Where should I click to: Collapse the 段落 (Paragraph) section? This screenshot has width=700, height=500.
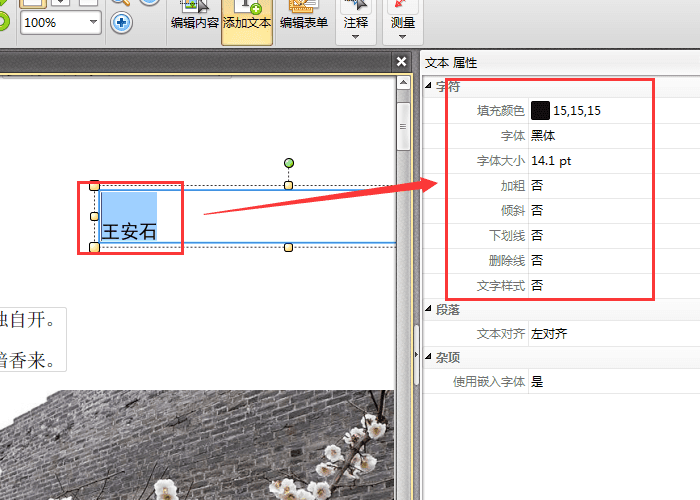click(430, 310)
